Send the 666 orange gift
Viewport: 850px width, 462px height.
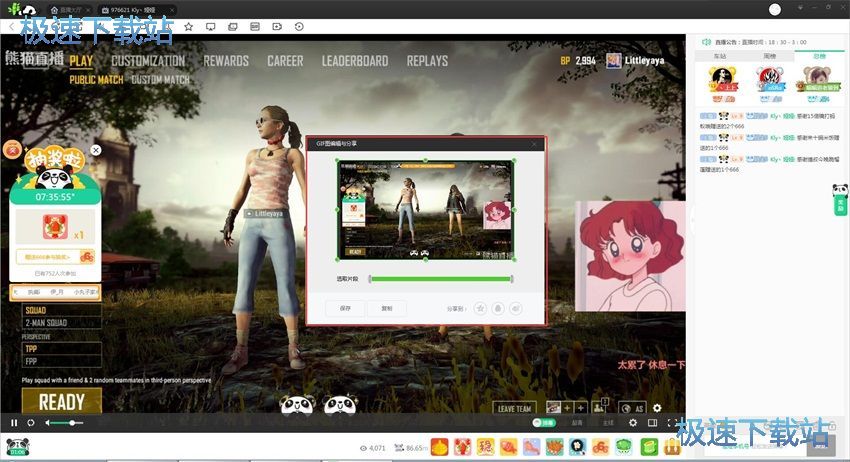(x=601, y=447)
